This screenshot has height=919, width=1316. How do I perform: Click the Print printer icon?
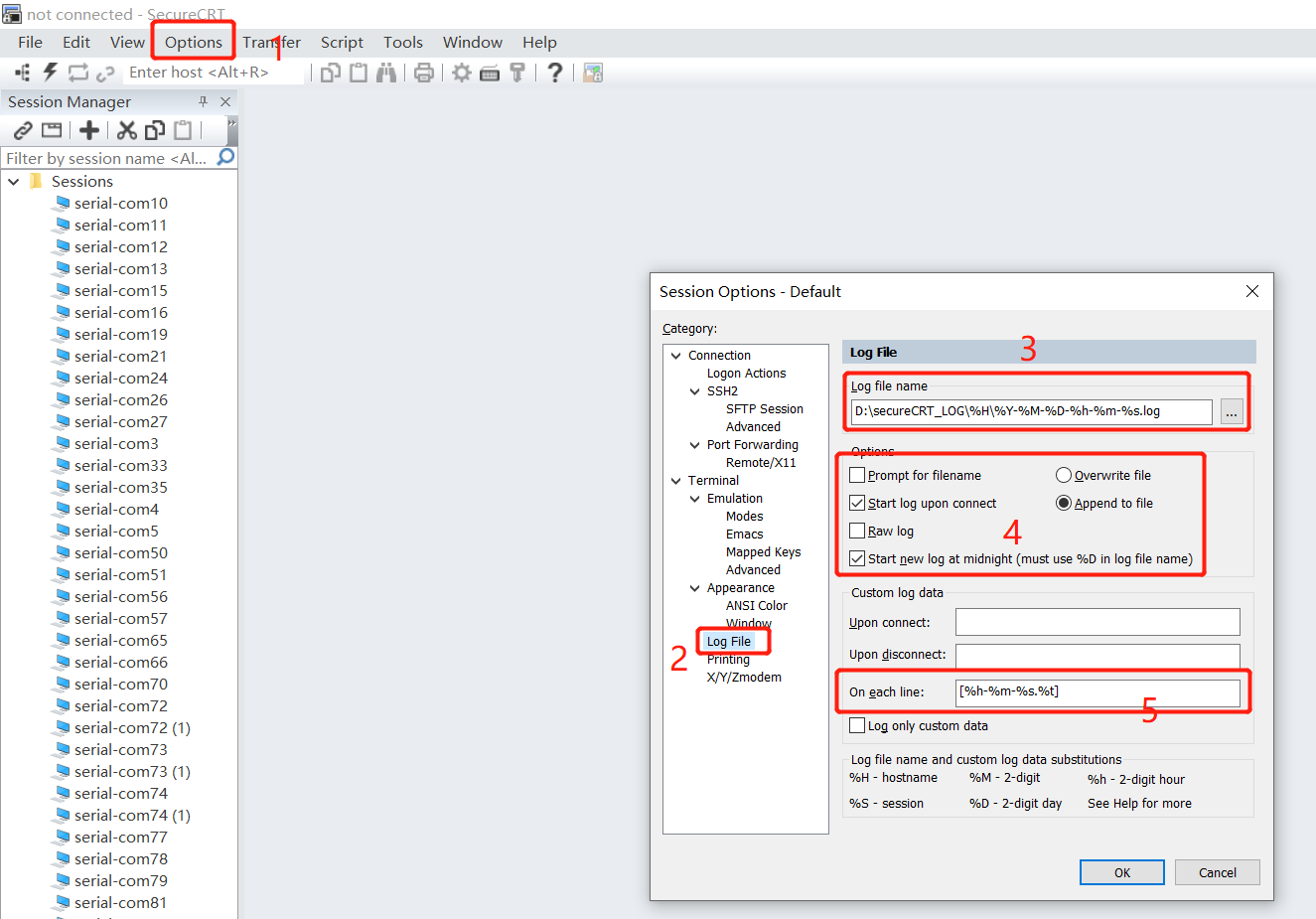pos(424,73)
